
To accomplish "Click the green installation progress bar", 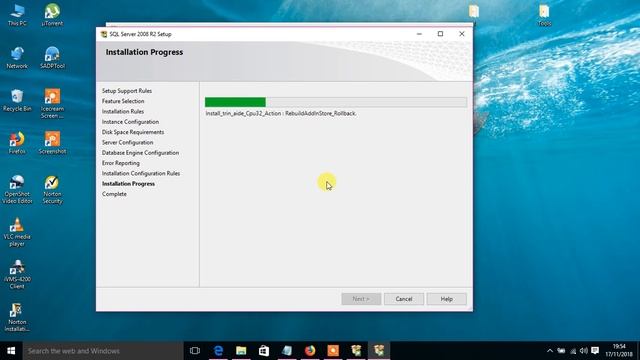I will 336,102.
